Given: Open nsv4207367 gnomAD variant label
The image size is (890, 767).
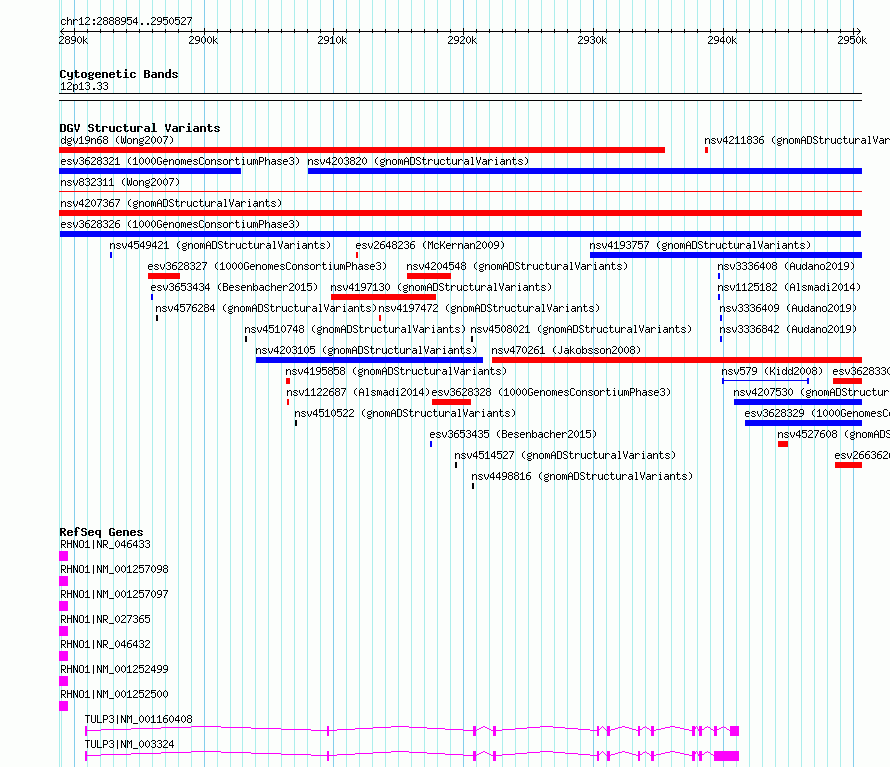Looking at the screenshot, I should click(x=171, y=203).
